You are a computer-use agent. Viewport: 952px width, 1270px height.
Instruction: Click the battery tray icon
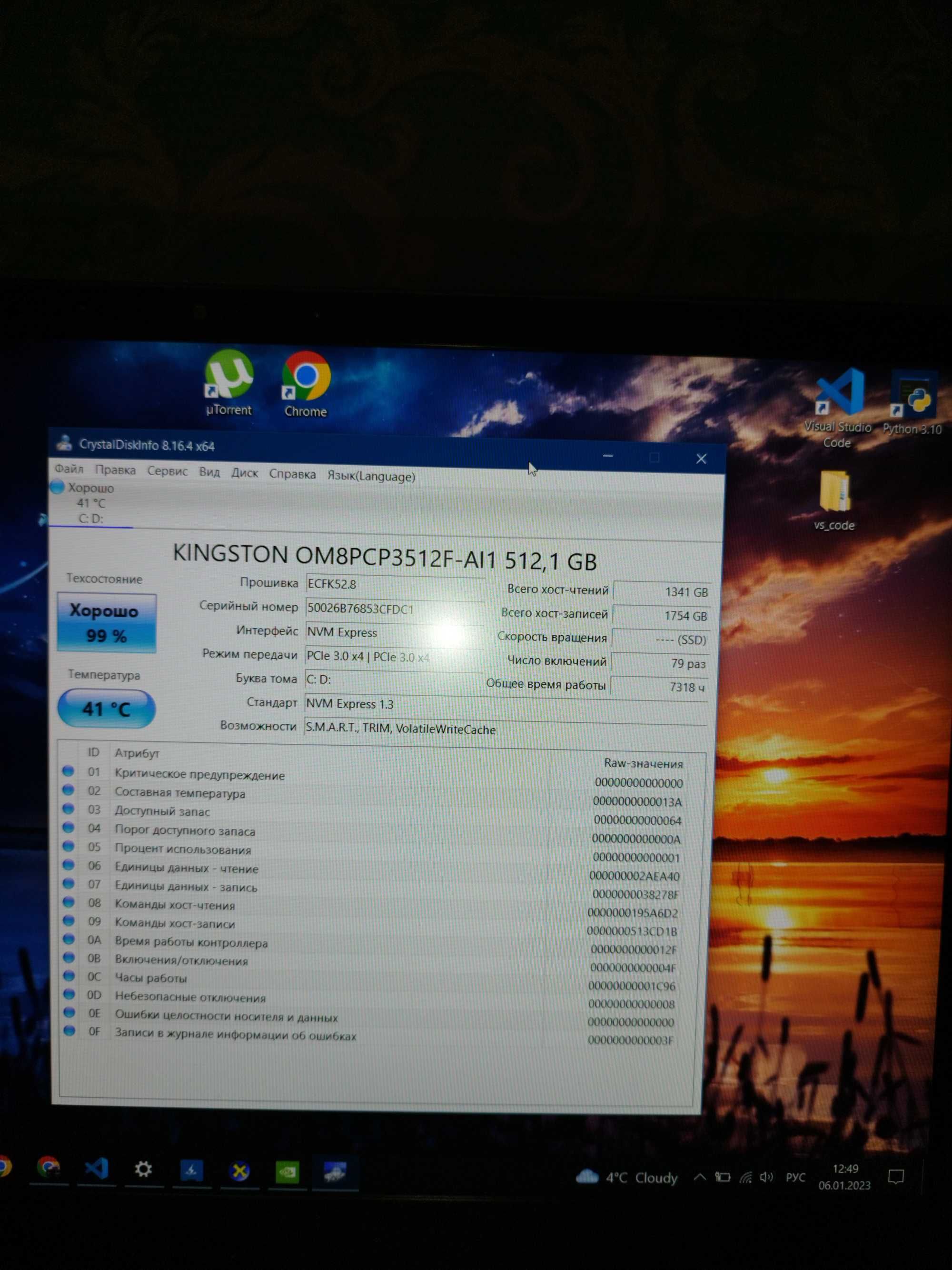point(723,1178)
